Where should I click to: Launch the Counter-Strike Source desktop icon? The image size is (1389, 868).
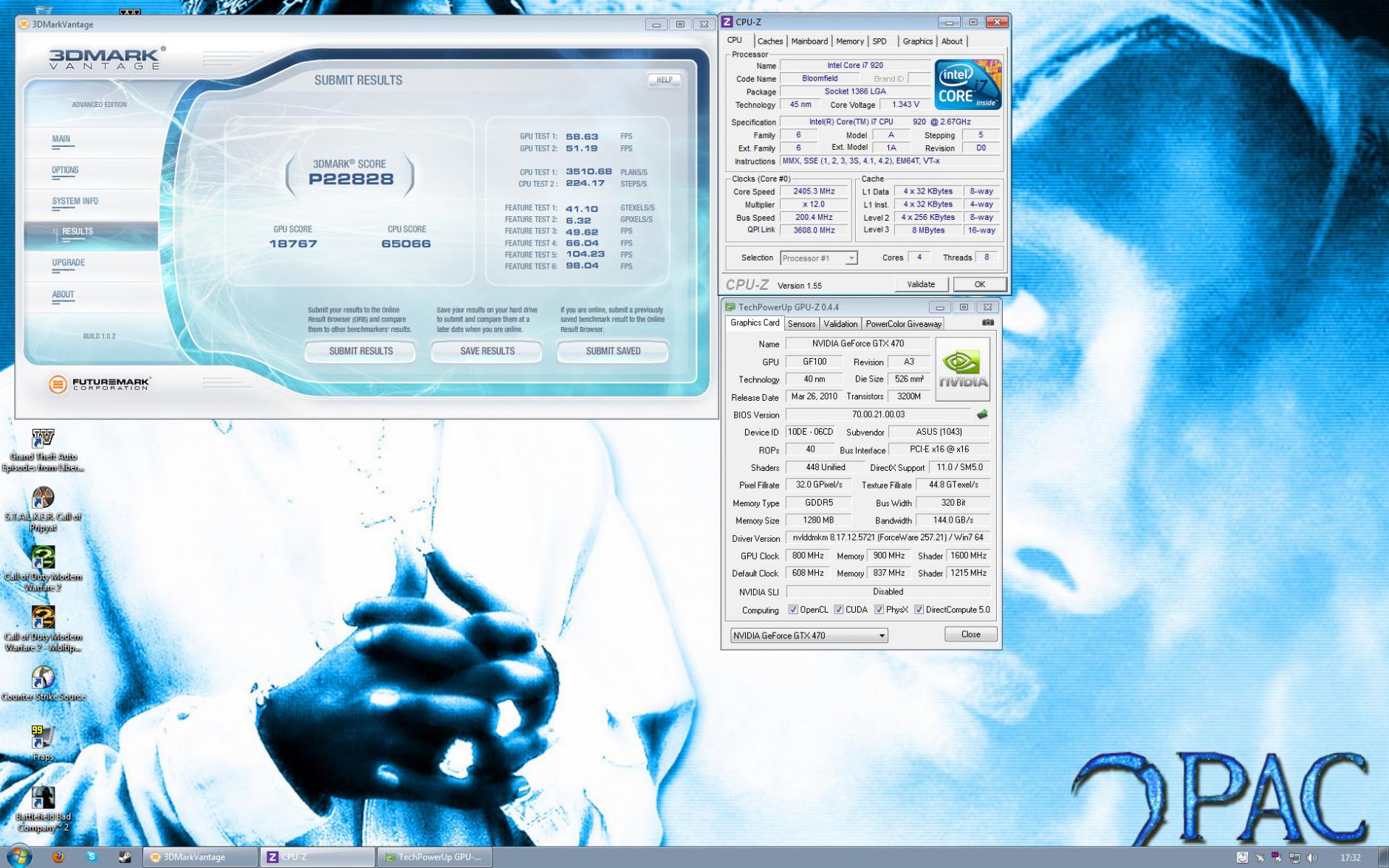tap(43, 683)
